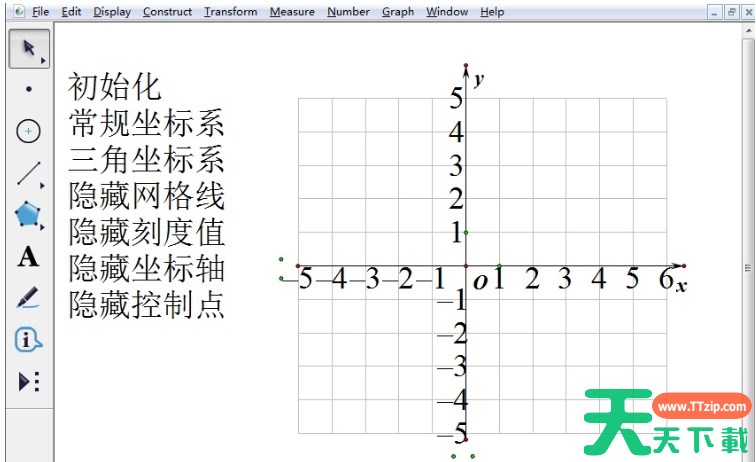Toggle the 隐藏坐标轴 axes button
The height and width of the screenshot is (462, 756).
coord(146,268)
